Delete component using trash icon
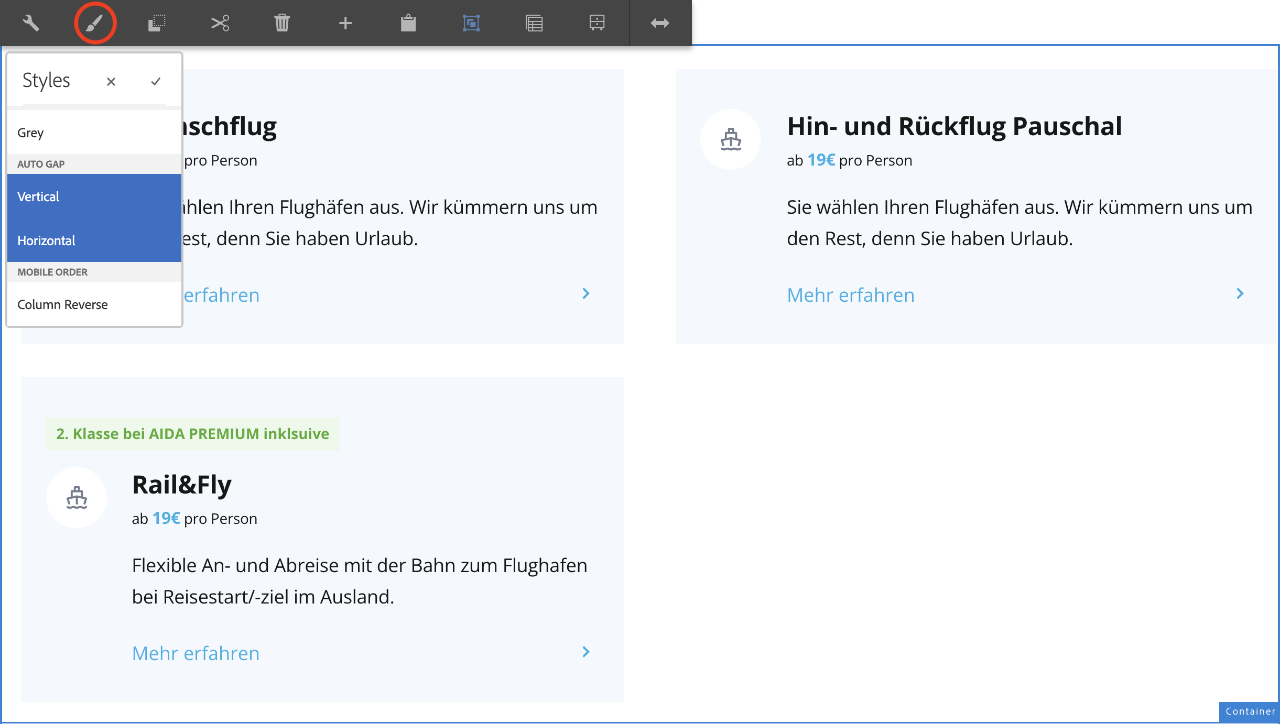Viewport: 1280px width, 724px height. 282,23
